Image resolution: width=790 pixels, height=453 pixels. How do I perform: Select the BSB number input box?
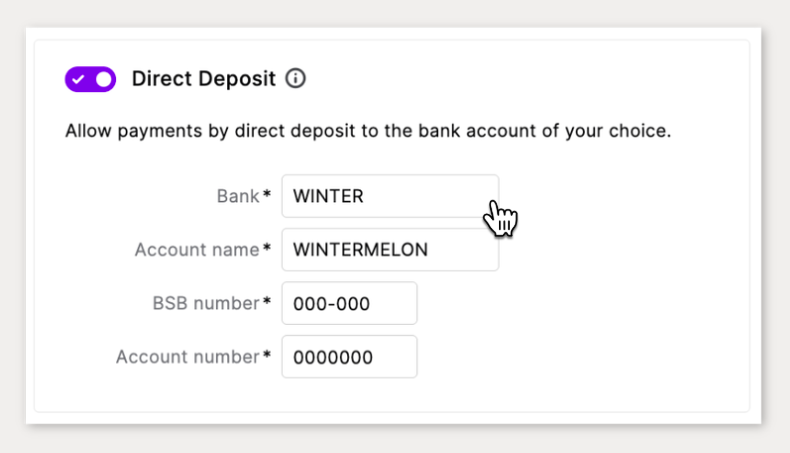tap(349, 303)
